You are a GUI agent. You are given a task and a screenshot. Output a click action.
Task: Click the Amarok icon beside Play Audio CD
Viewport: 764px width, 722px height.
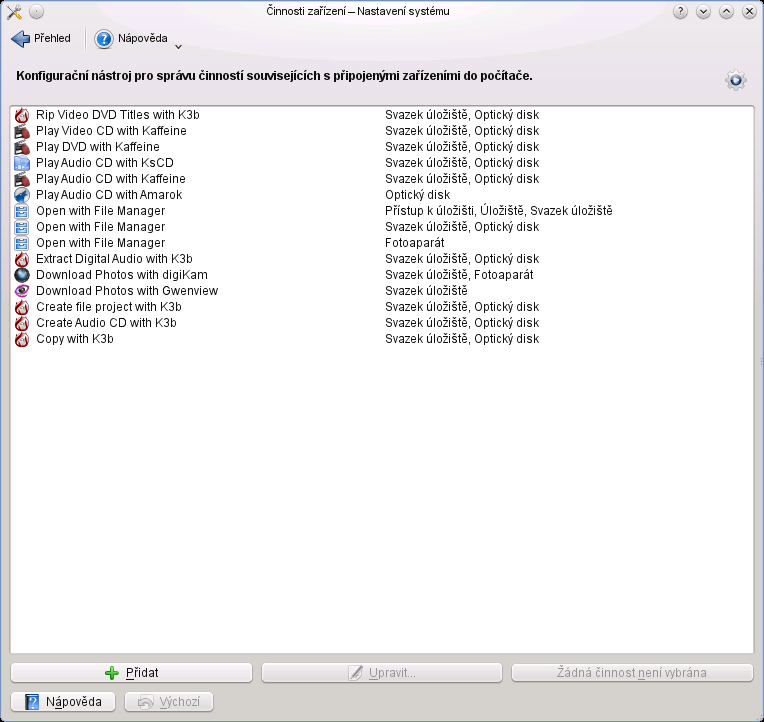click(x=21, y=195)
